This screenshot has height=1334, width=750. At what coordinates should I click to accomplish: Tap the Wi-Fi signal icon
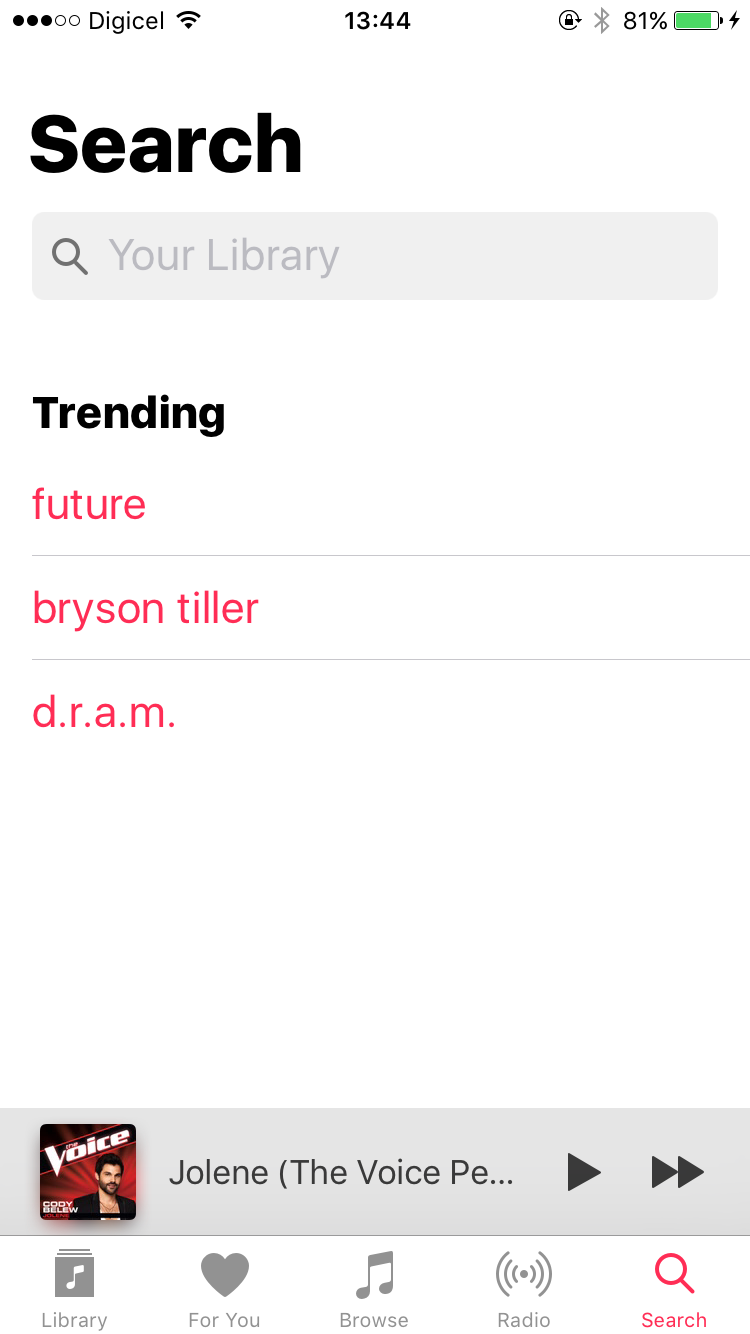click(x=187, y=21)
